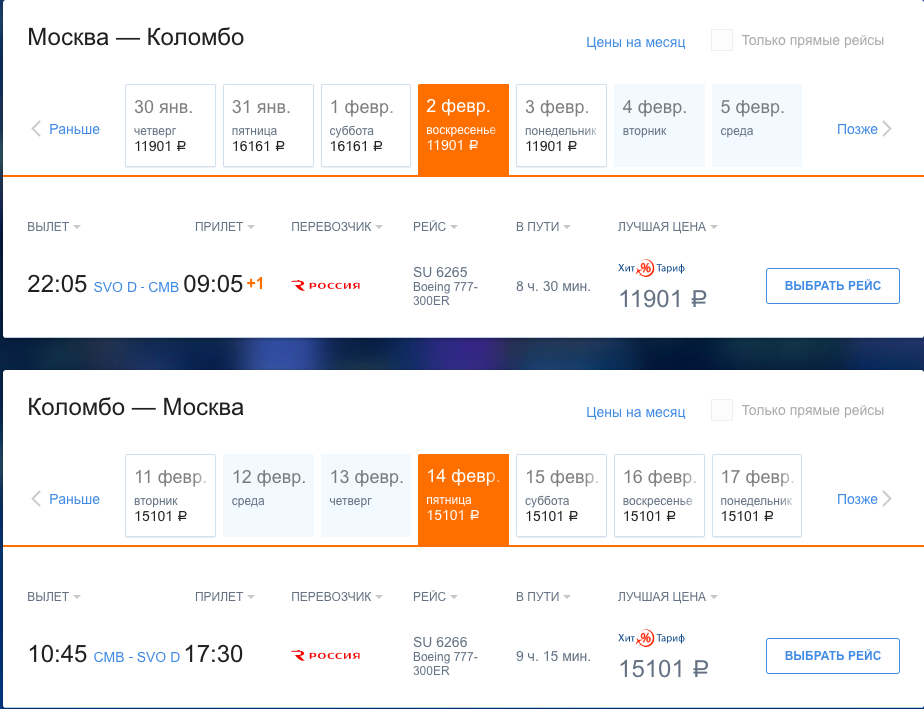Enable Только прямые рейсы for Москва — Коломбо
This screenshot has width=924, height=709.
pyautogui.click(x=722, y=40)
